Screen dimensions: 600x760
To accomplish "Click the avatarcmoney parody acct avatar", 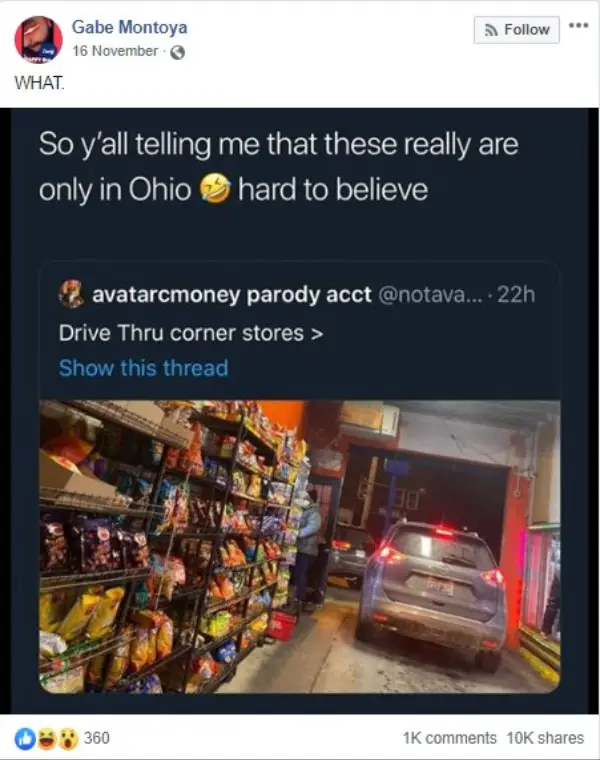I will pyautogui.click(x=71, y=295).
